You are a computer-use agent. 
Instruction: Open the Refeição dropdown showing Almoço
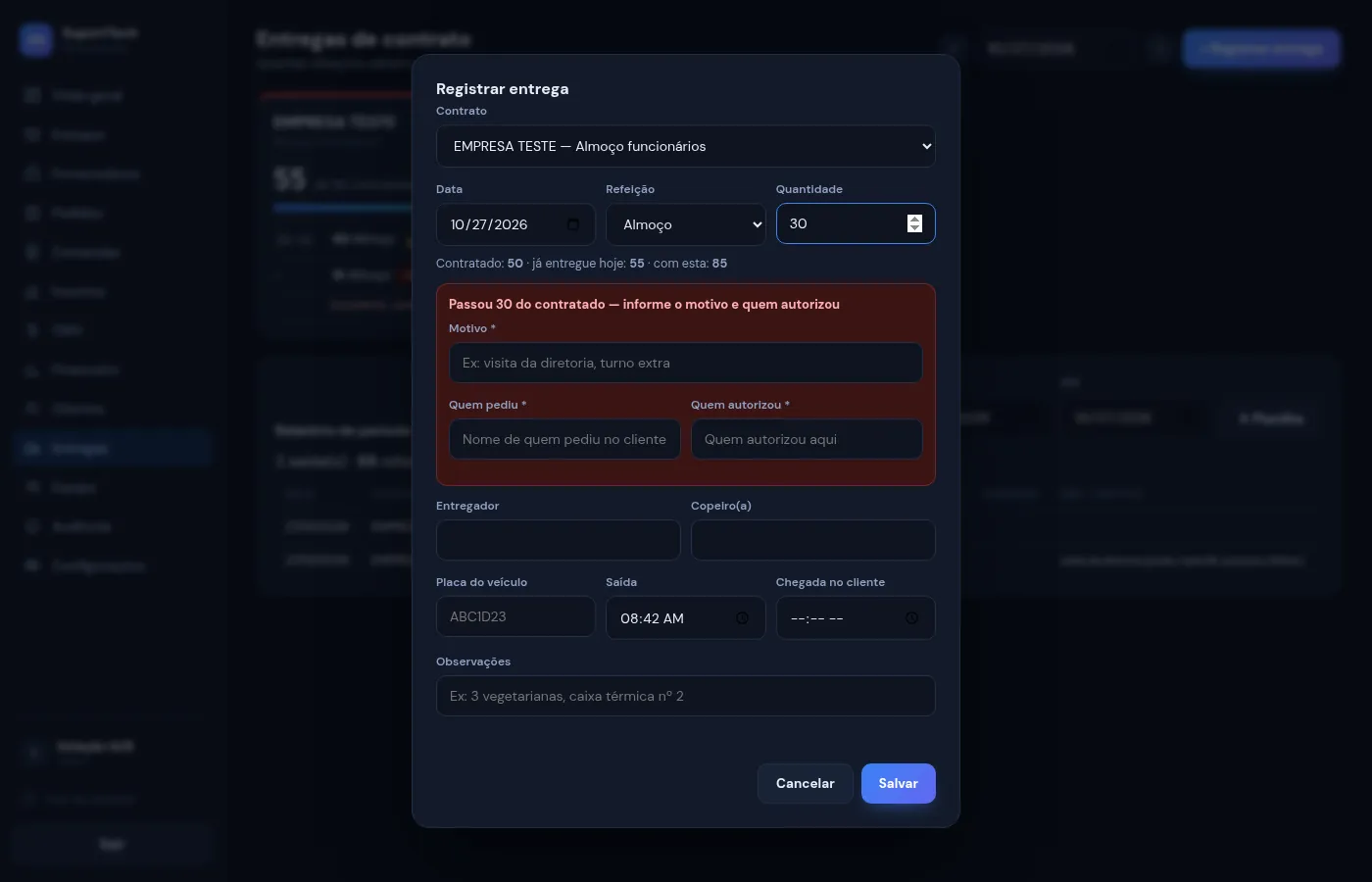(x=686, y=224)
